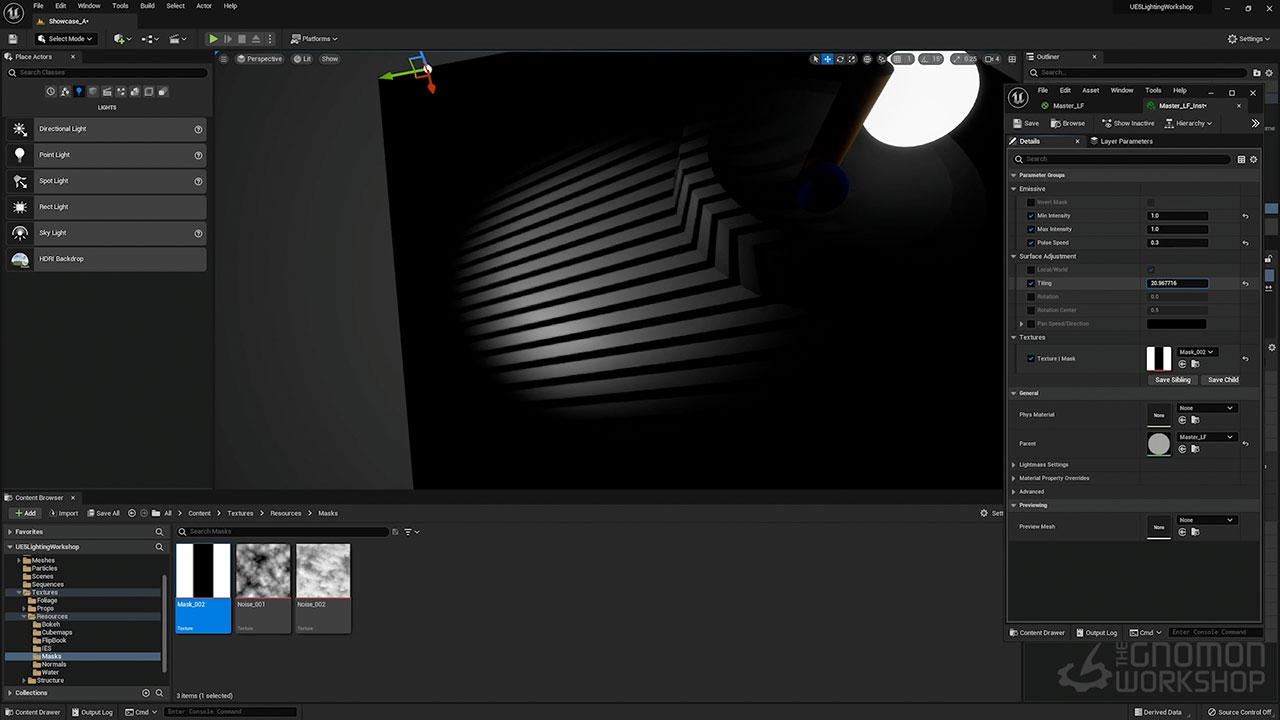Screen dimensions: 1280x720
Task: Uncheck the Tiling parameter checkbox
Action: [x=1031, y=283]
